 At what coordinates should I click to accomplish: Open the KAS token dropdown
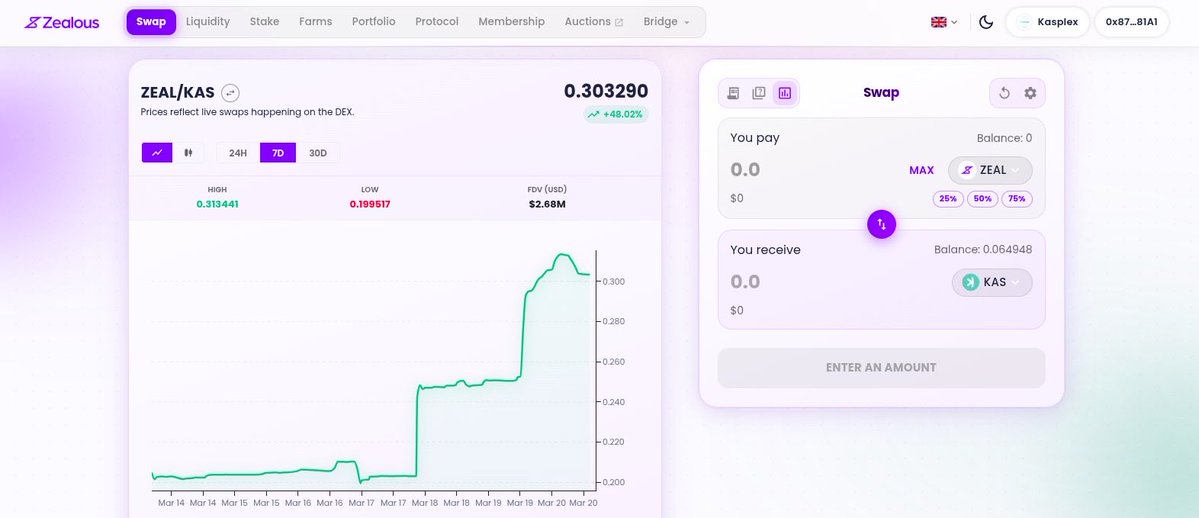coord(992,282)
